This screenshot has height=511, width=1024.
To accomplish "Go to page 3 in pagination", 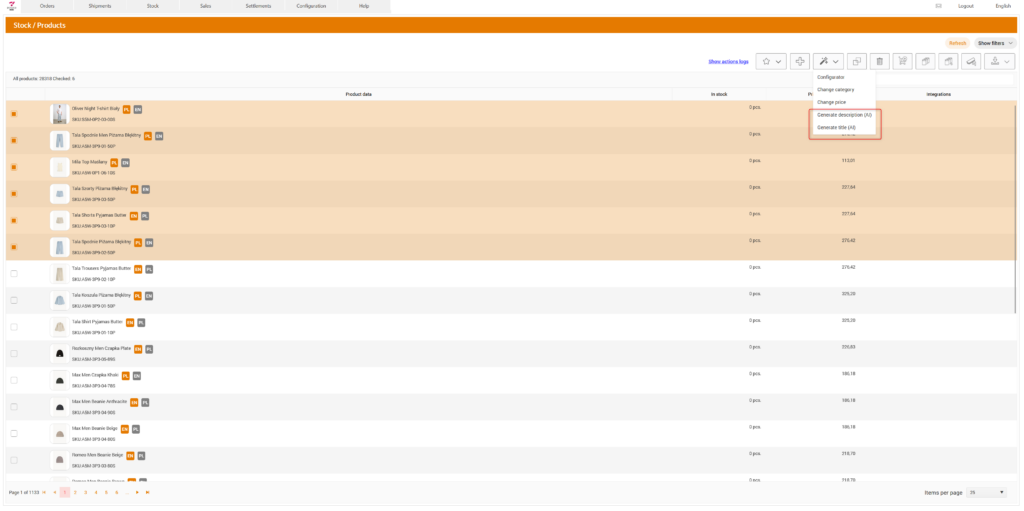I will tap(85, 492).
